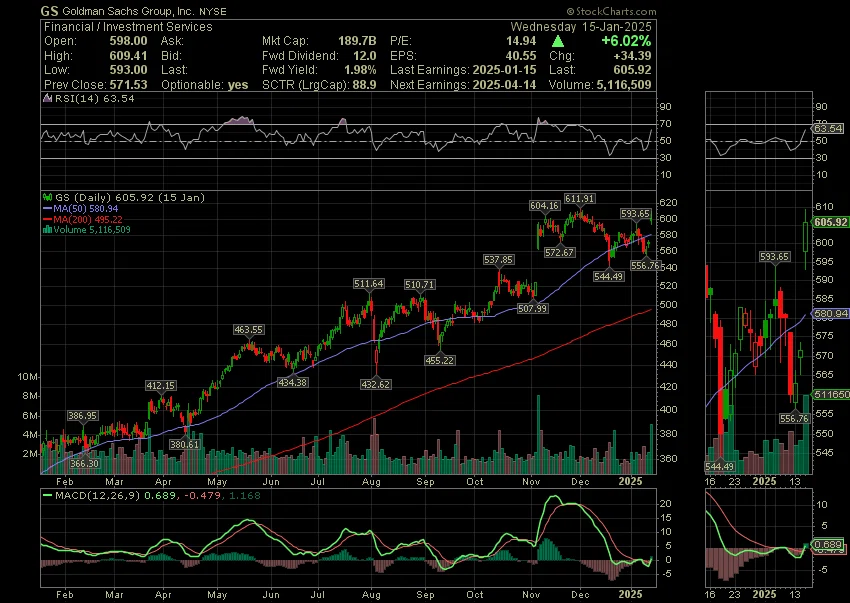Click the Goldman Sachs Group, Inc. company name
Image resolution: width=850 pixels, height=603 pixels.
128,11
